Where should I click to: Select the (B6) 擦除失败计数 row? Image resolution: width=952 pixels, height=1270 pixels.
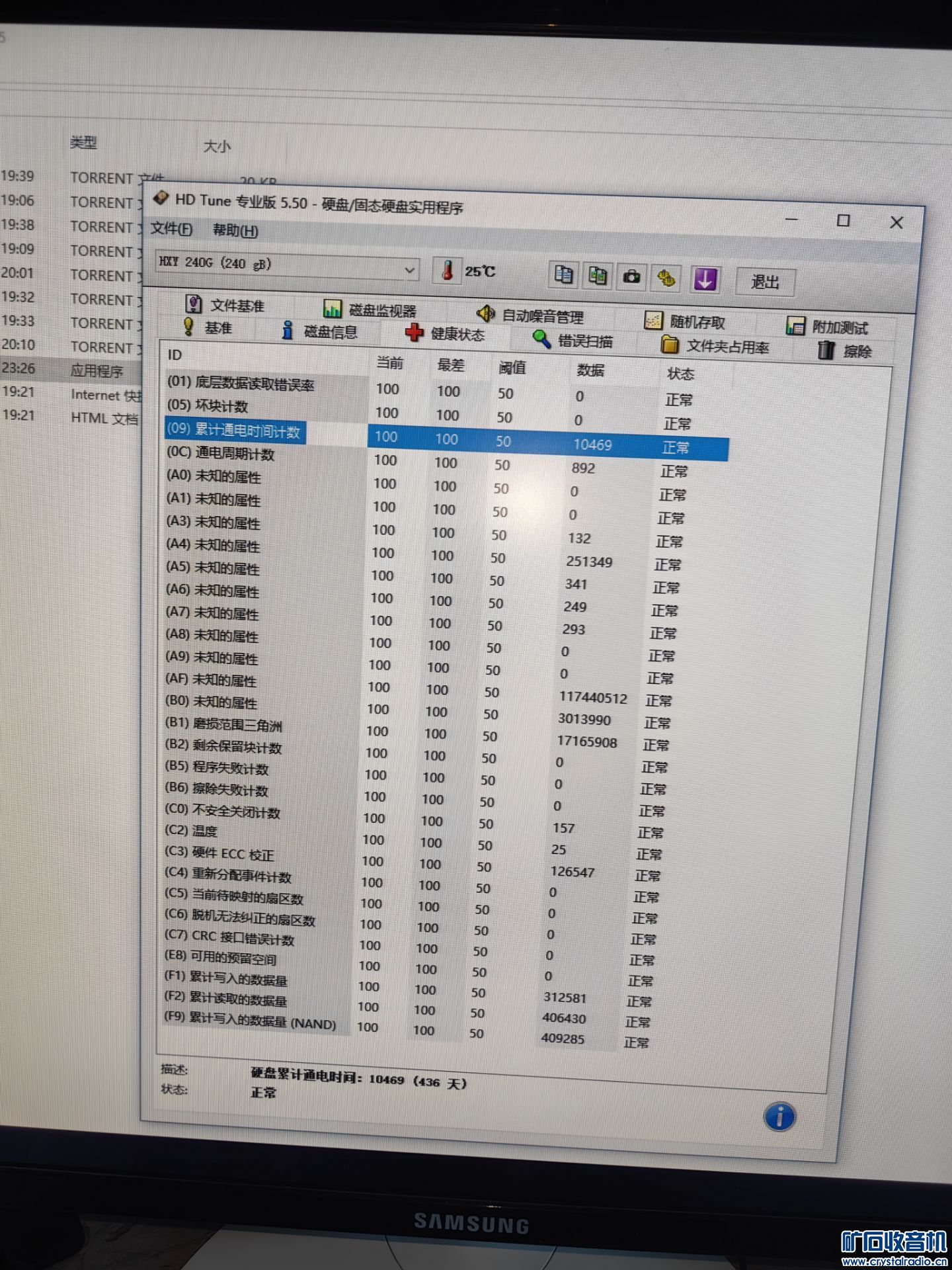coord(415,798)
